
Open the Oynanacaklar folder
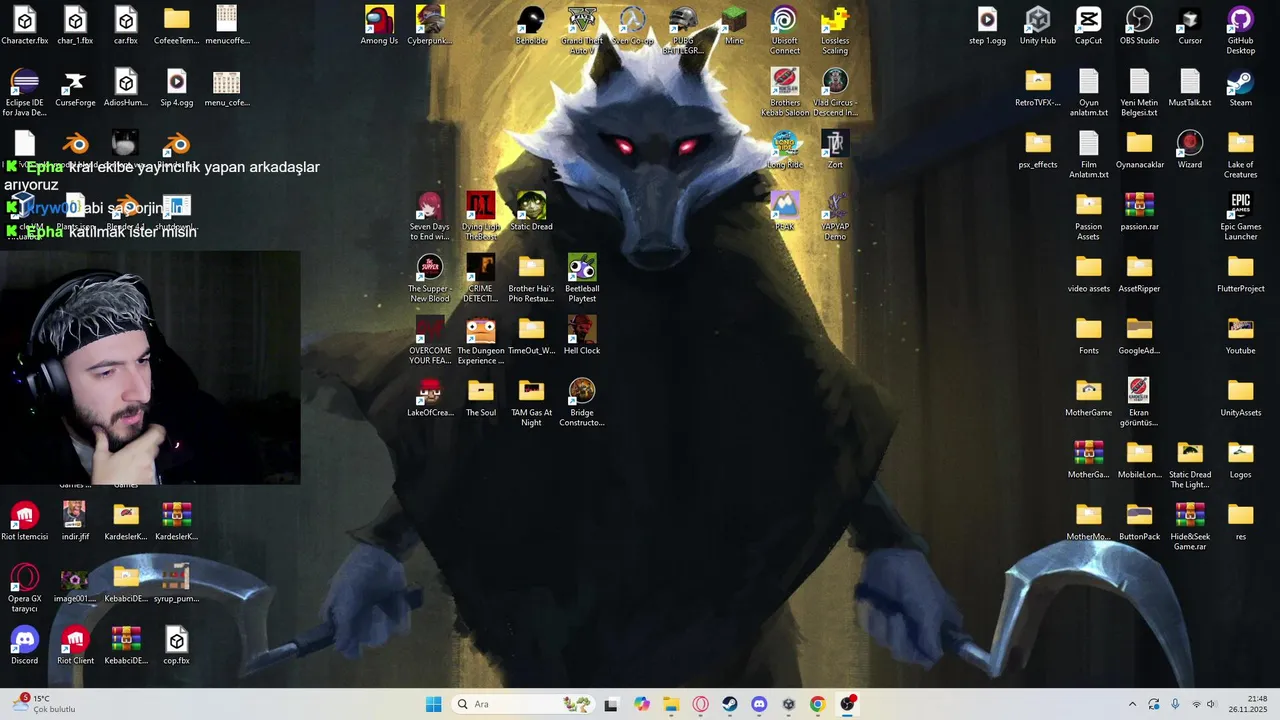1139,150
